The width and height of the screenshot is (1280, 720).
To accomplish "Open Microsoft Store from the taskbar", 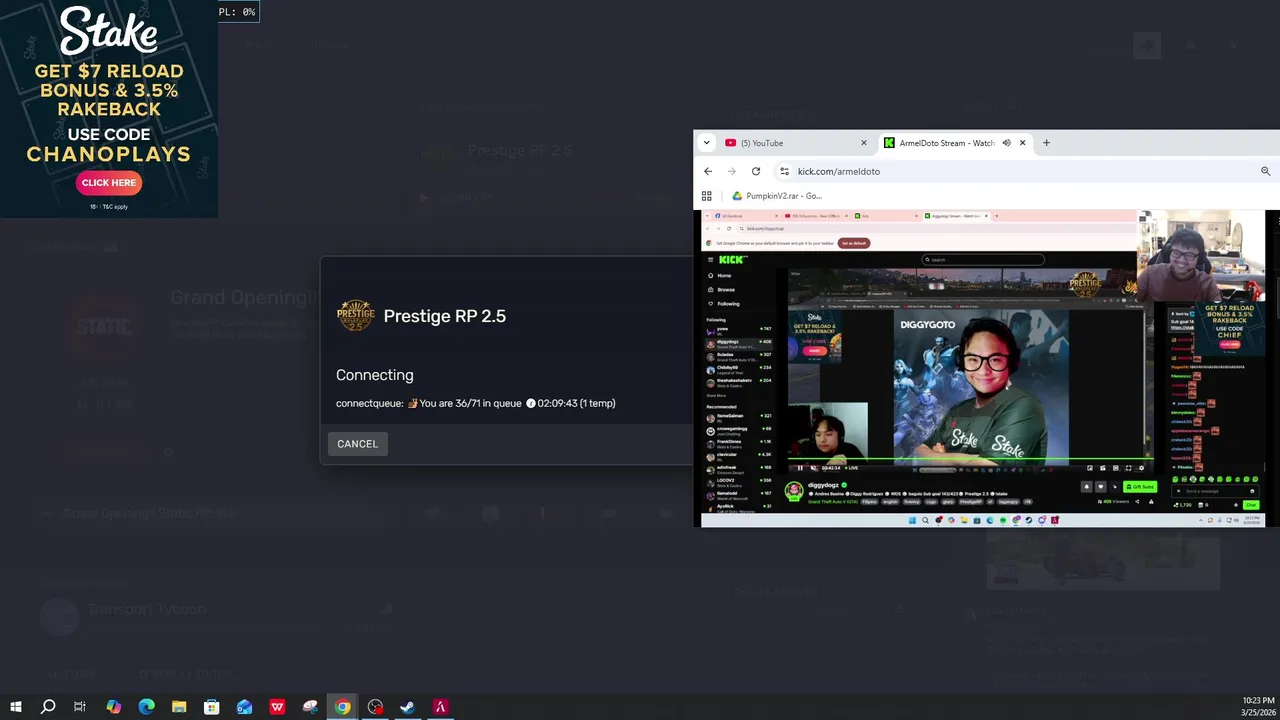I will pyautogui.click(x=211, y=707).
